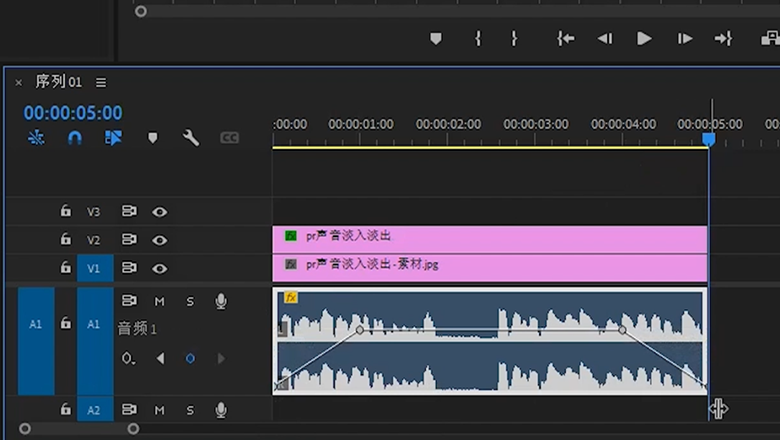Screen dimensions: 780x440
Task: Solo audio track A2
Action: pos(190,410)
